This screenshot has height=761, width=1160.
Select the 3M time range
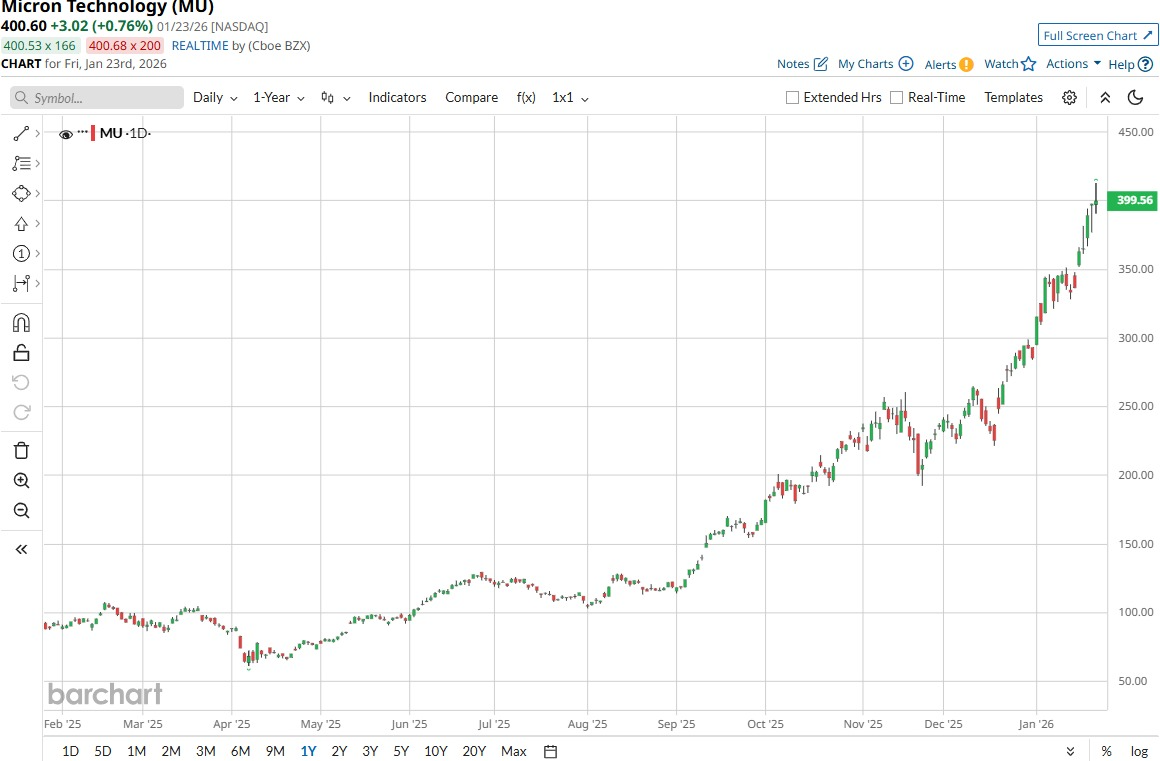pos(206,751)
